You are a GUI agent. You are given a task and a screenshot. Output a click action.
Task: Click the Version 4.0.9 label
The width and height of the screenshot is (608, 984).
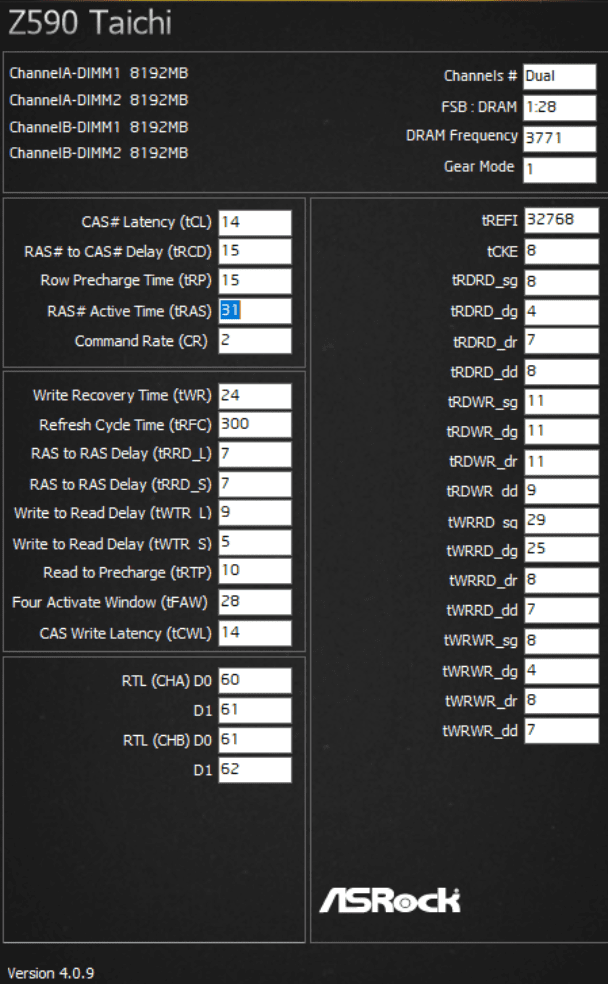[50, 973]
